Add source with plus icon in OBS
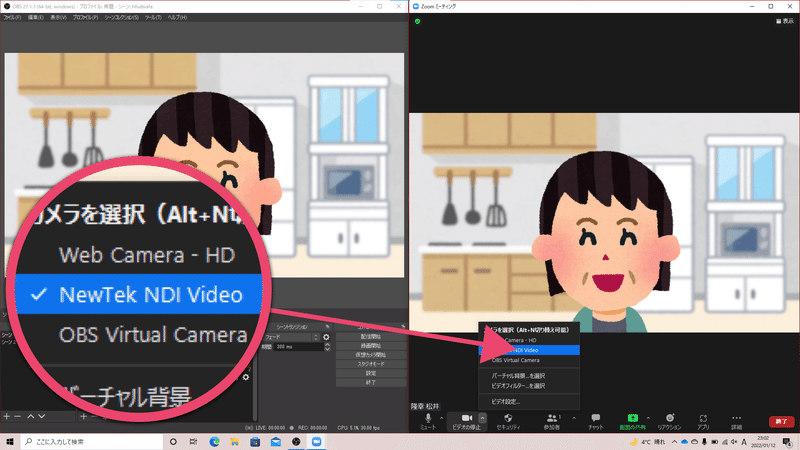This screenshot has height=450, width=800. [x=84, y=417]
